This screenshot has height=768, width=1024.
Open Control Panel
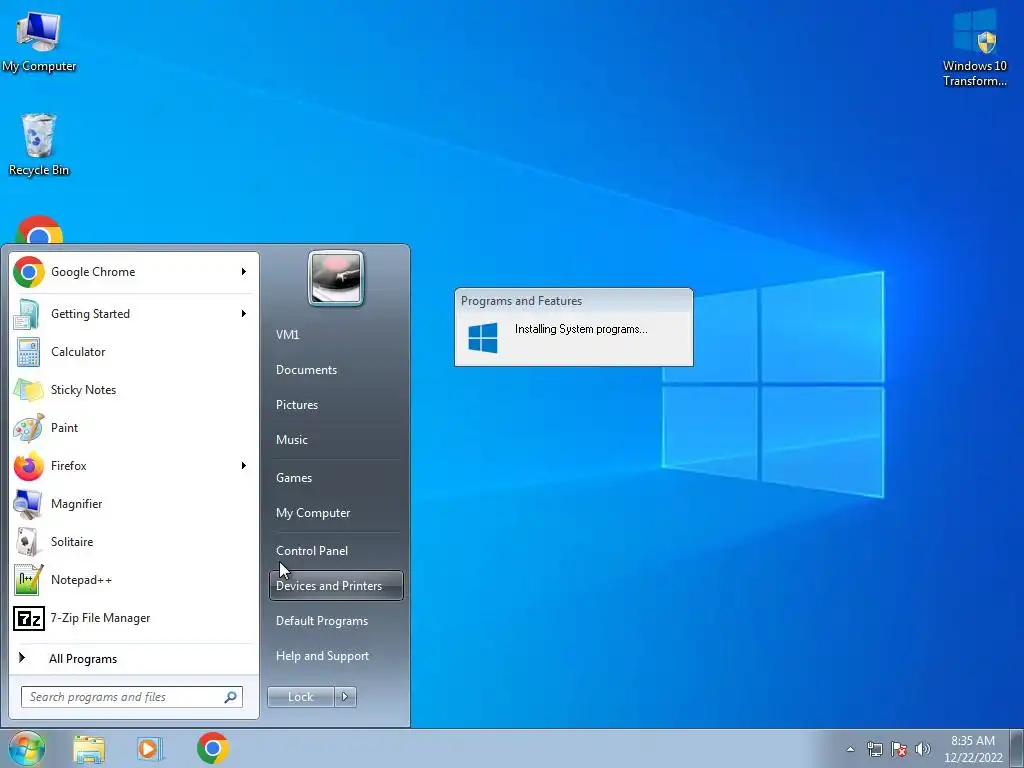[x=312, y=551]
